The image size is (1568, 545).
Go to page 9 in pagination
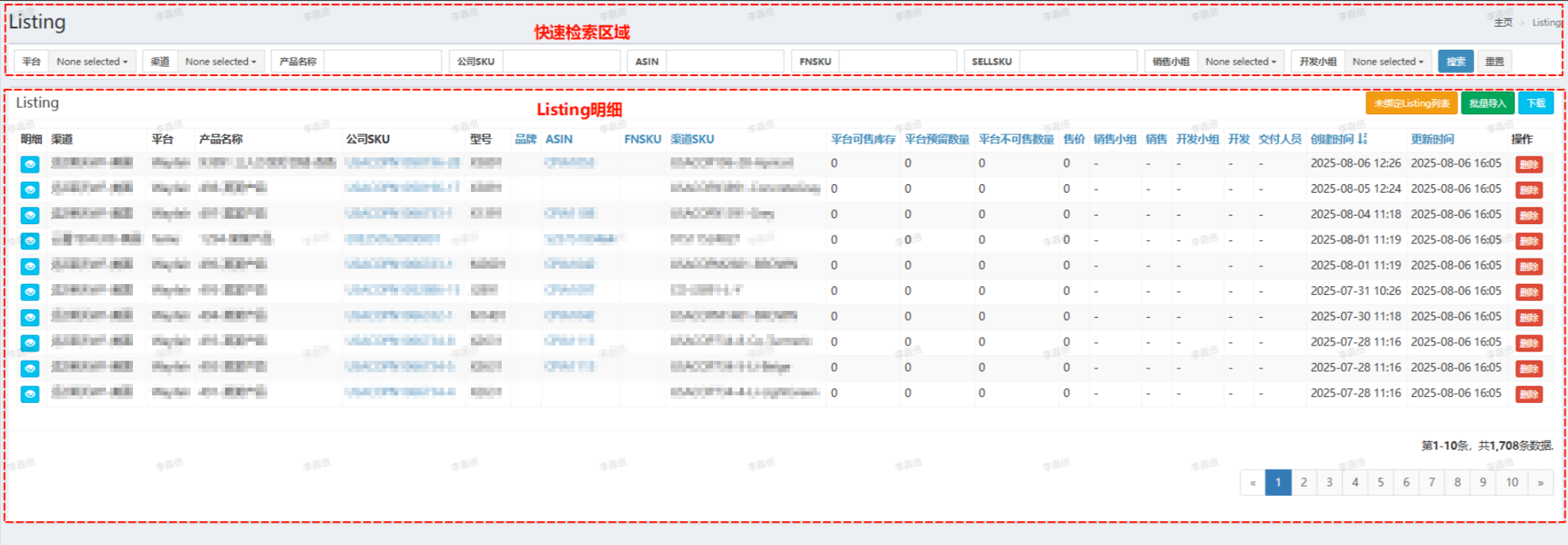1483,482
